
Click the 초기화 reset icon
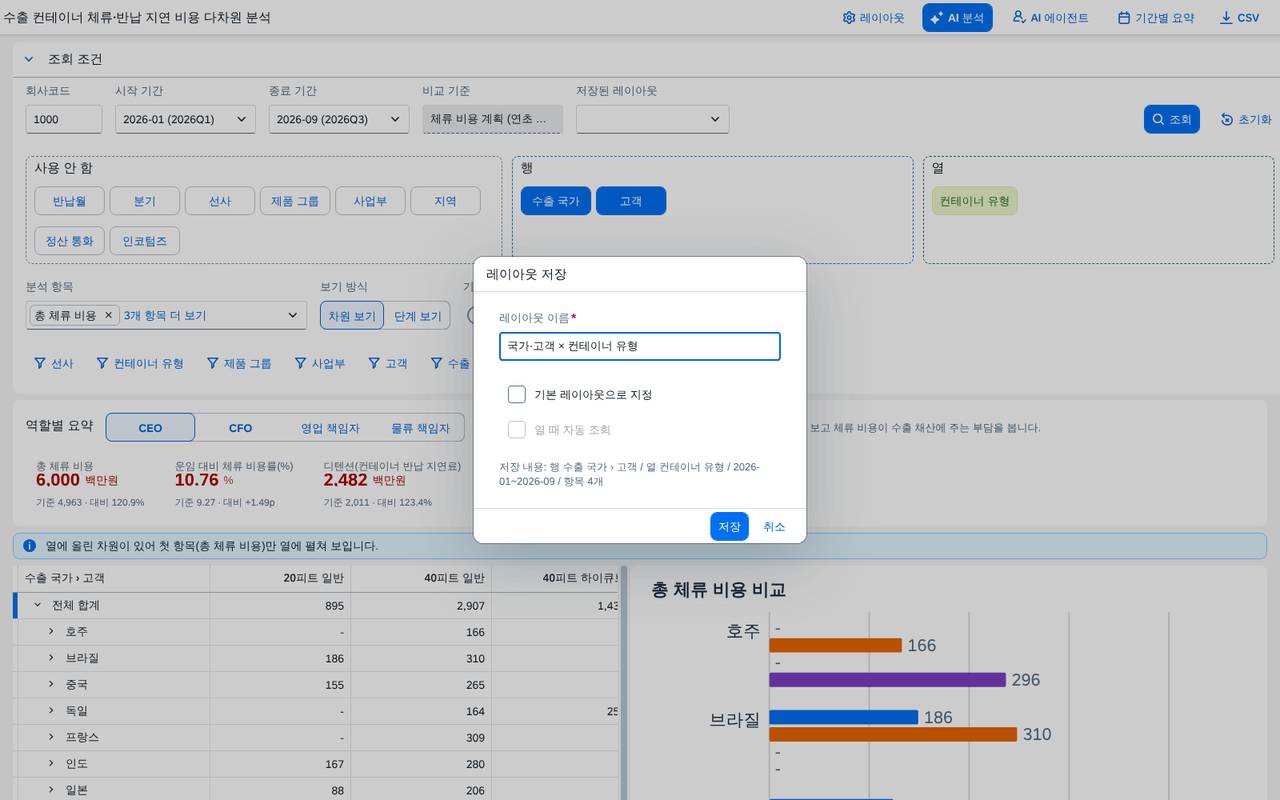[x=1227, y=119]
